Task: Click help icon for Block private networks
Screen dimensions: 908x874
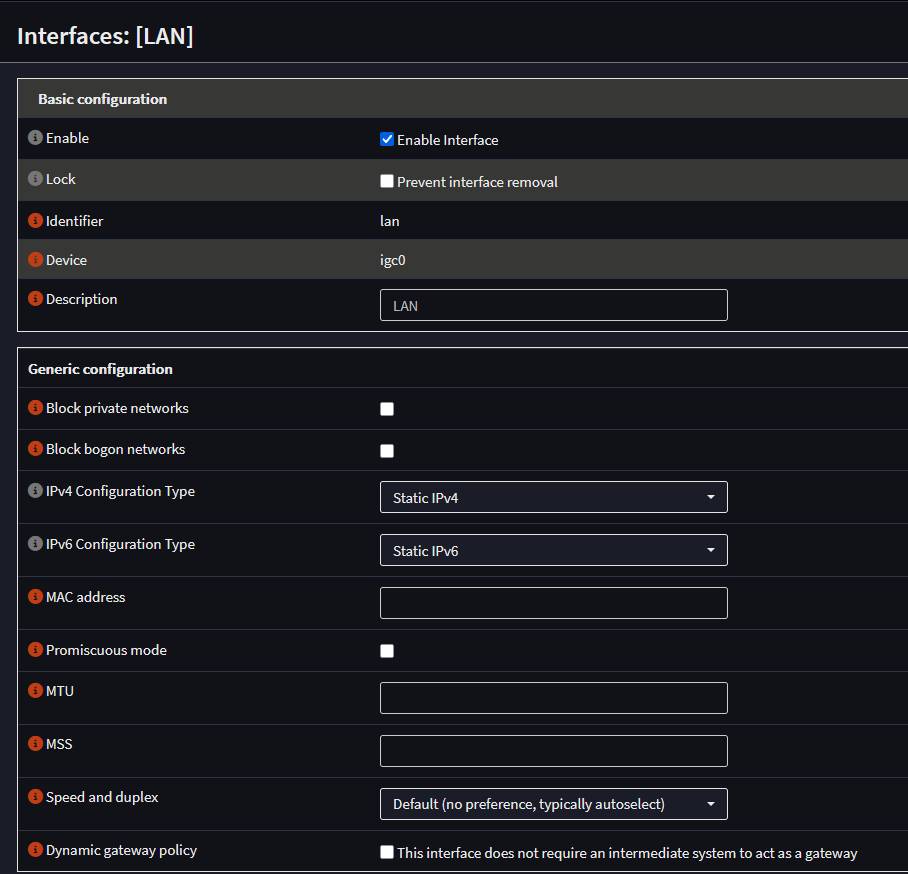Action: click(35, 408)
